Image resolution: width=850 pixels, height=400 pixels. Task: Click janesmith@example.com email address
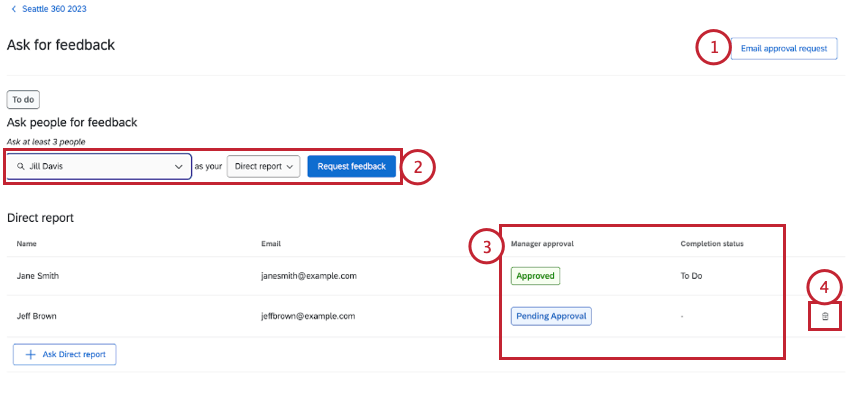click(309, 276)
